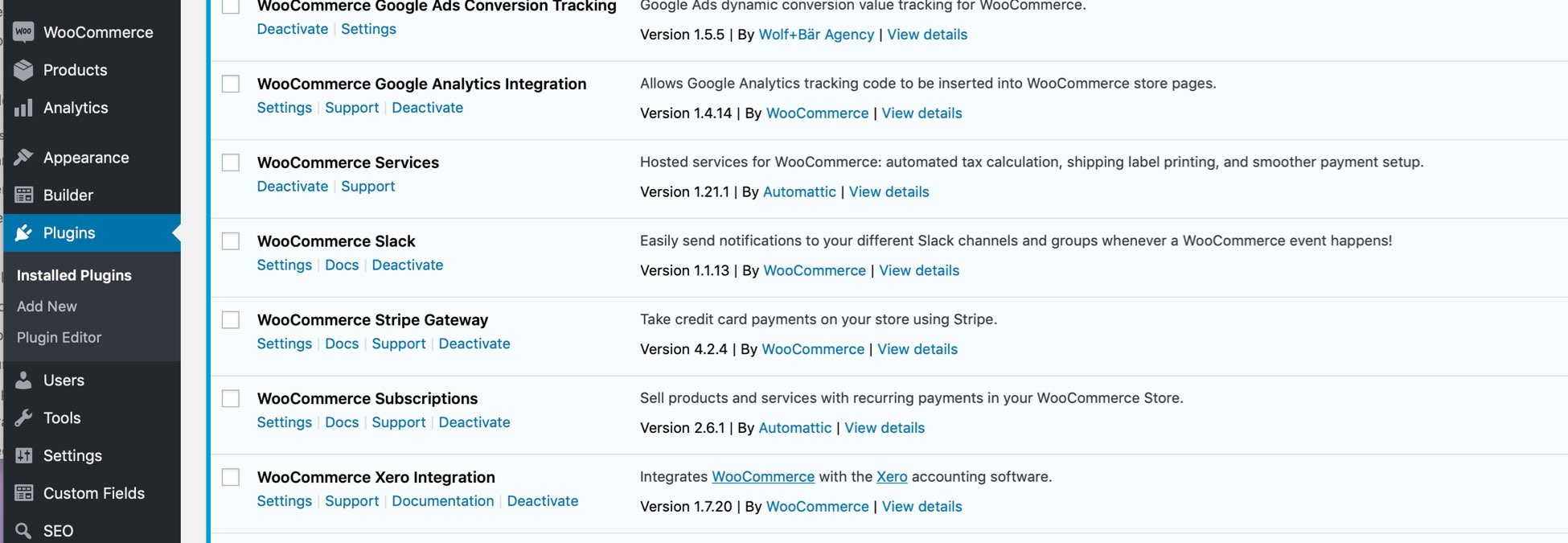Image resolution: width=1568 pixels, height=543 pixels.
Task: Open Support for WooCommerce Services
Action: (367, 187)
